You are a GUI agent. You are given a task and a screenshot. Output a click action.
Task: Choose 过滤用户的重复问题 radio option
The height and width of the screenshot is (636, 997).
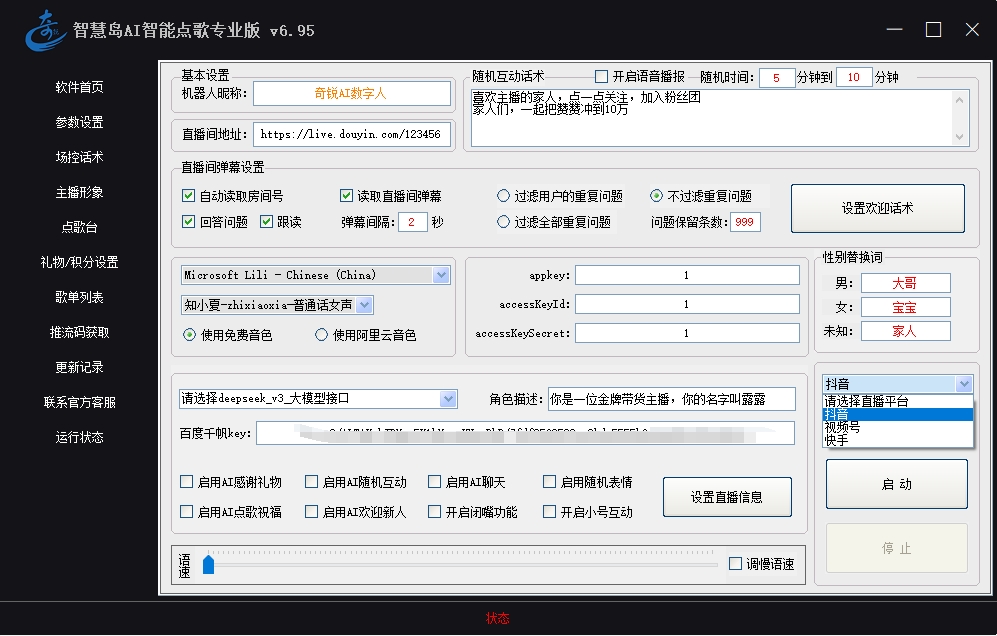(504, 196)
